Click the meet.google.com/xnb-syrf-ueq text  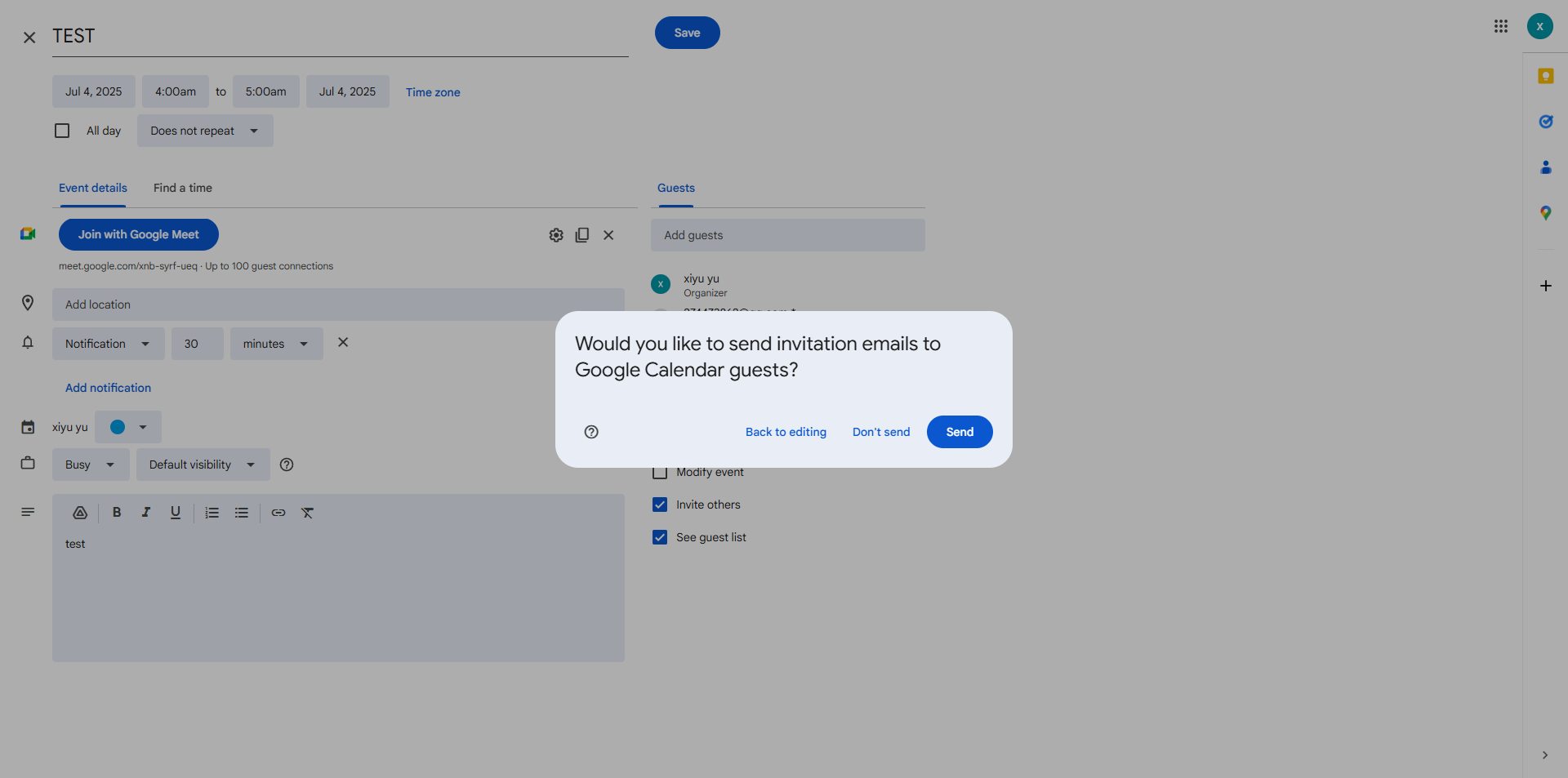[x=128, y=266]
